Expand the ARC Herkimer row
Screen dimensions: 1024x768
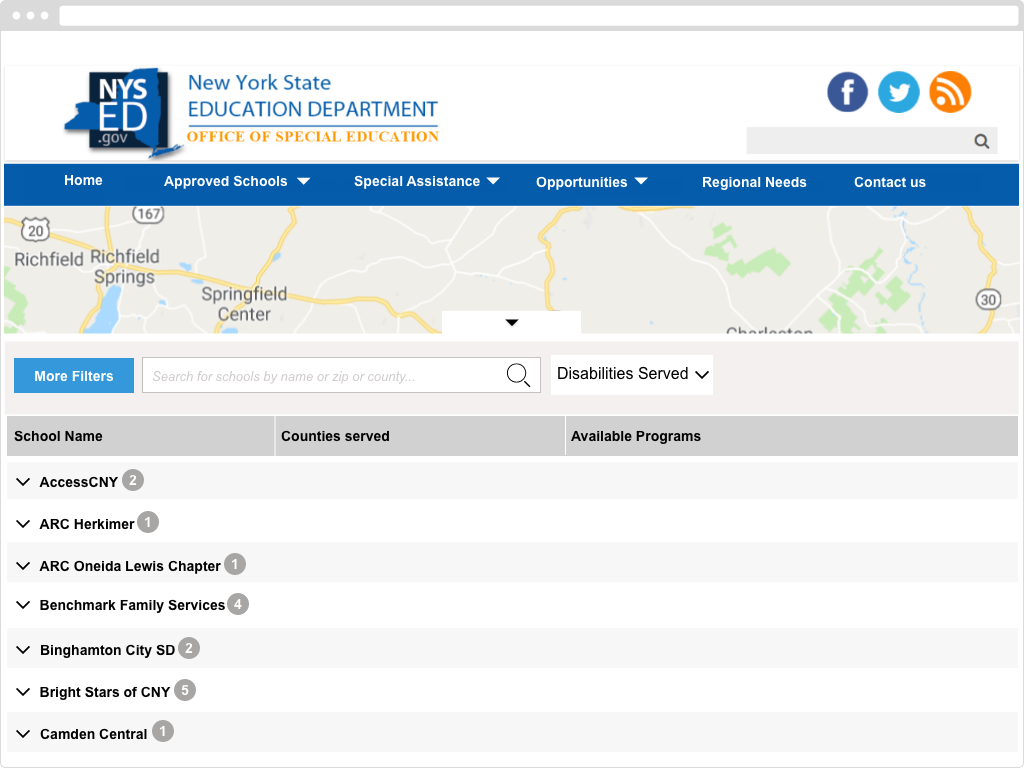24,524
